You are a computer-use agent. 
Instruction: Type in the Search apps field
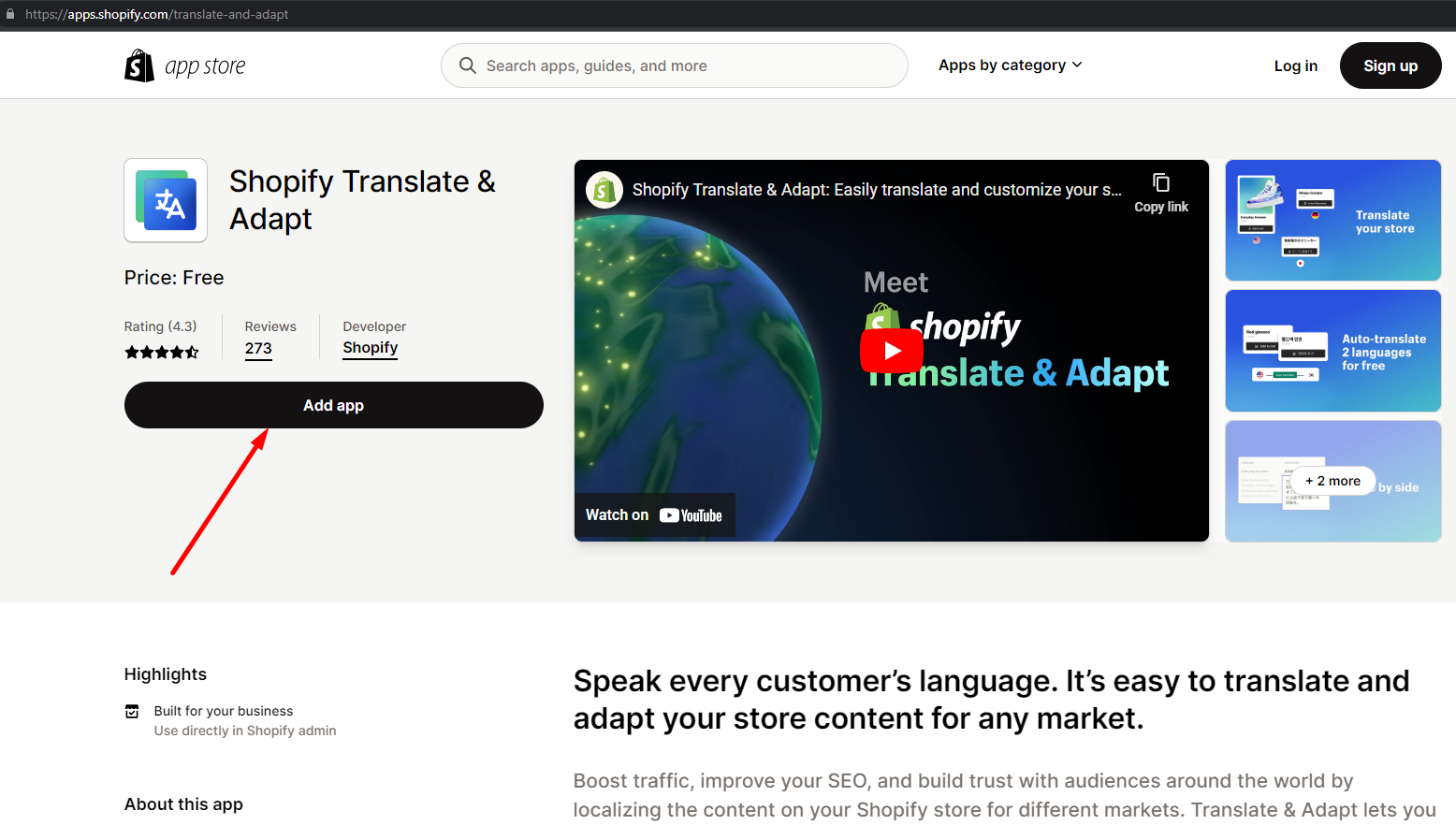point(688,65)
